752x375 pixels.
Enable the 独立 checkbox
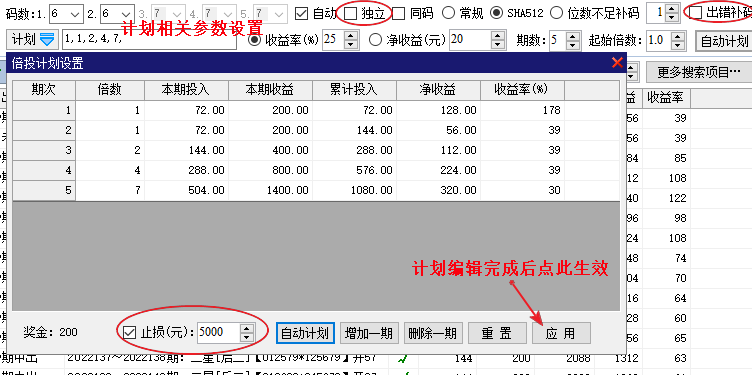(351, 13)
